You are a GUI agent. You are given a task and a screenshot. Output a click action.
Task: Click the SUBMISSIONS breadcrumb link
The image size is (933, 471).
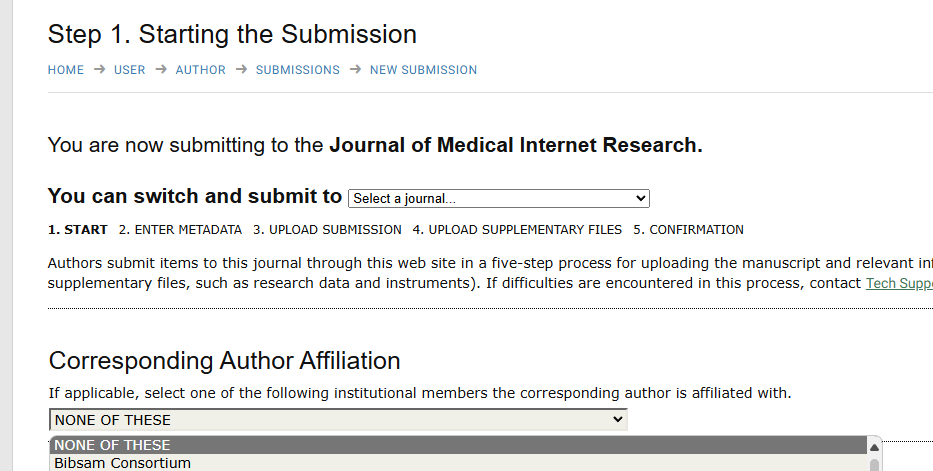(x=298, y=70)
